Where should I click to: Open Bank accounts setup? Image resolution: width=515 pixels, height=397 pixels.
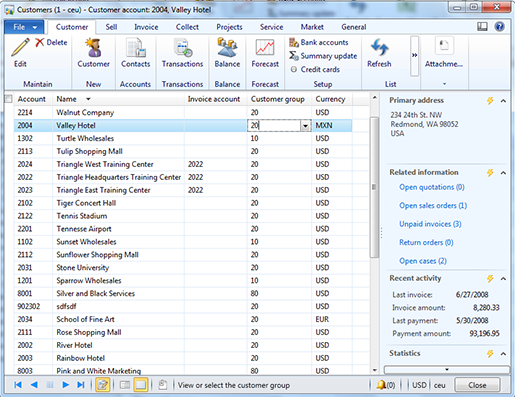click(x=319, y=42)
